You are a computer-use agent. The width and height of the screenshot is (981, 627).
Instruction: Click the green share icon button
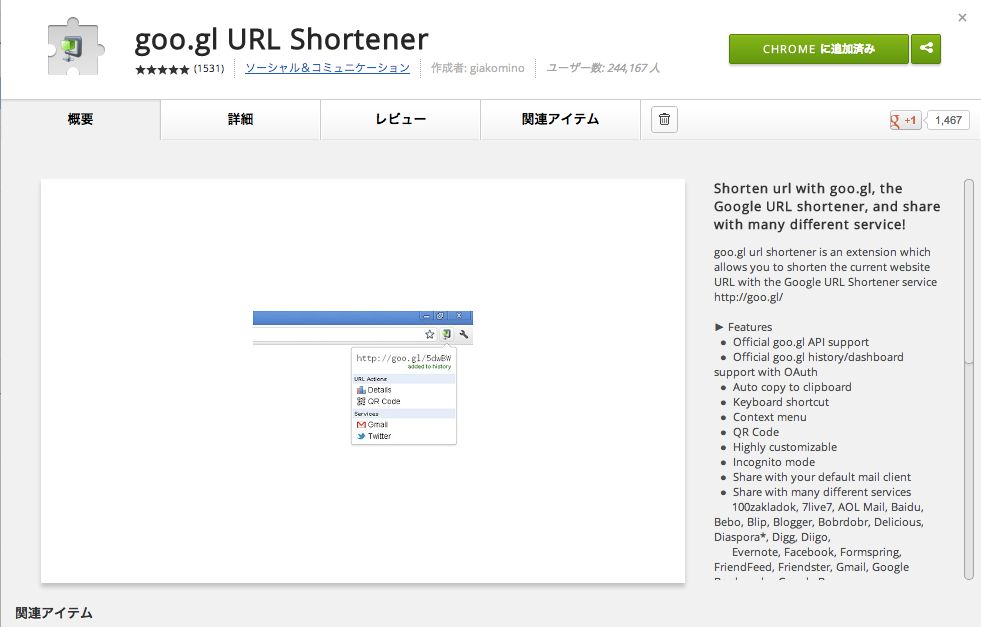click(926, 49)
